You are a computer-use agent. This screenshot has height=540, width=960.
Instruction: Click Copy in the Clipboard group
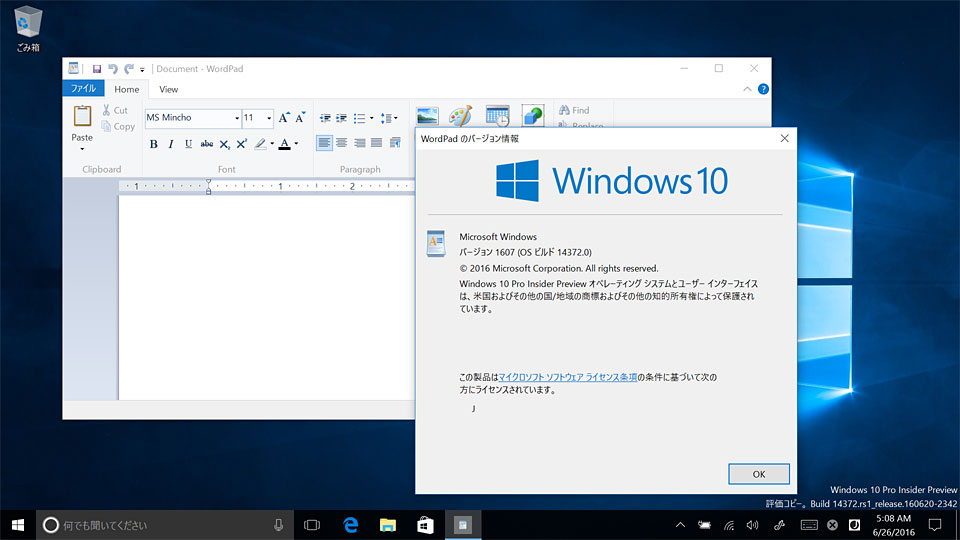coord(118,126)
